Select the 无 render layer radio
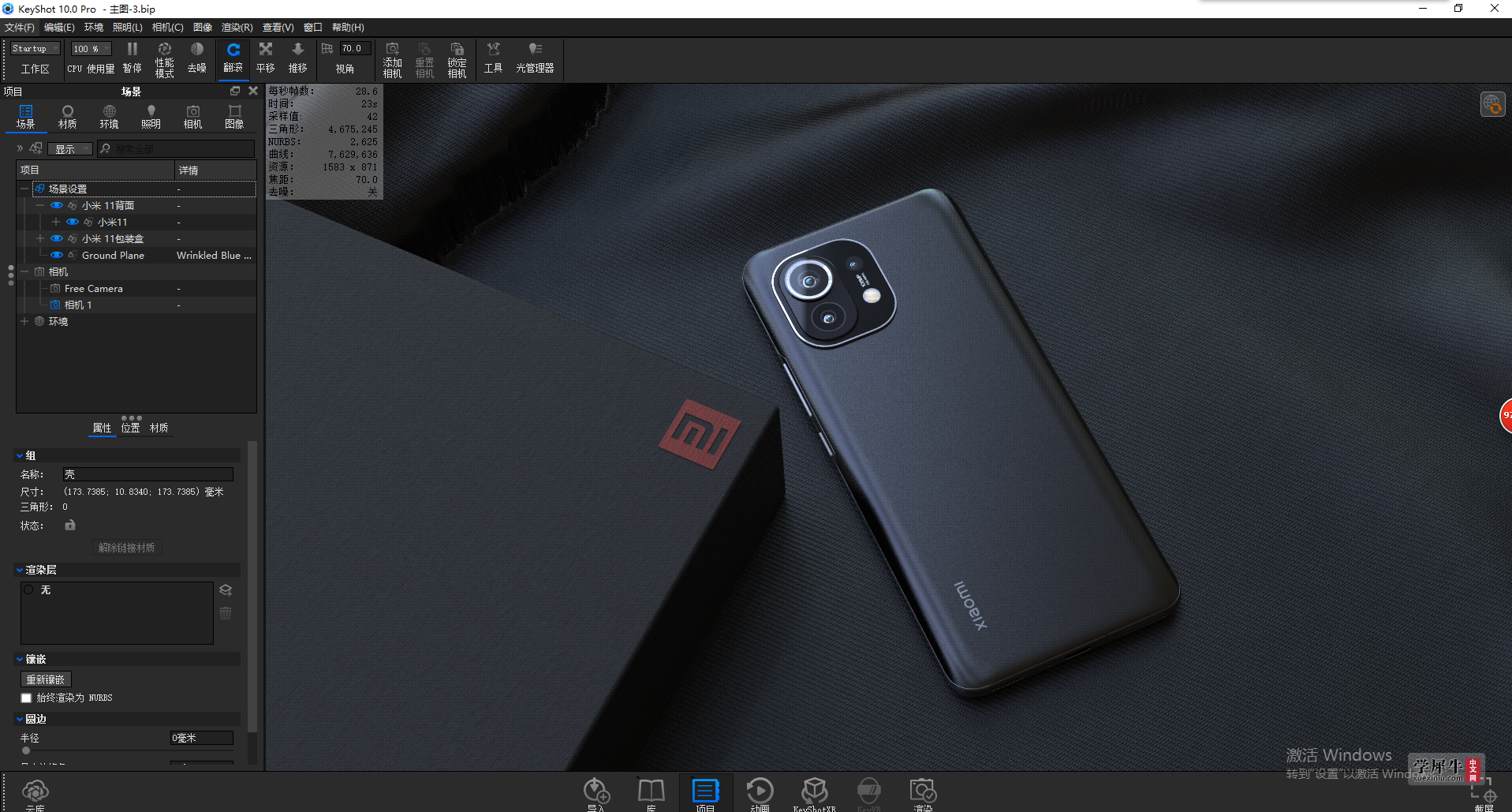 pyautogui.click(x=29, y=589)
